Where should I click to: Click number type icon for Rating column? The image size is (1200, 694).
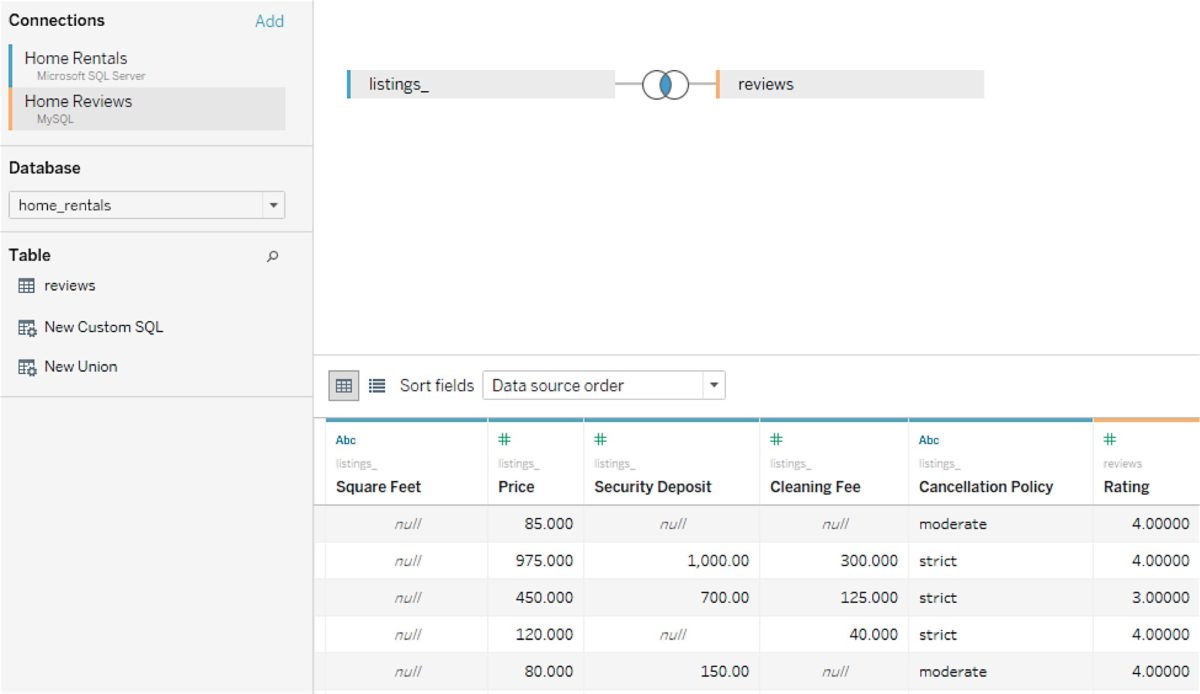(1110, 439)
